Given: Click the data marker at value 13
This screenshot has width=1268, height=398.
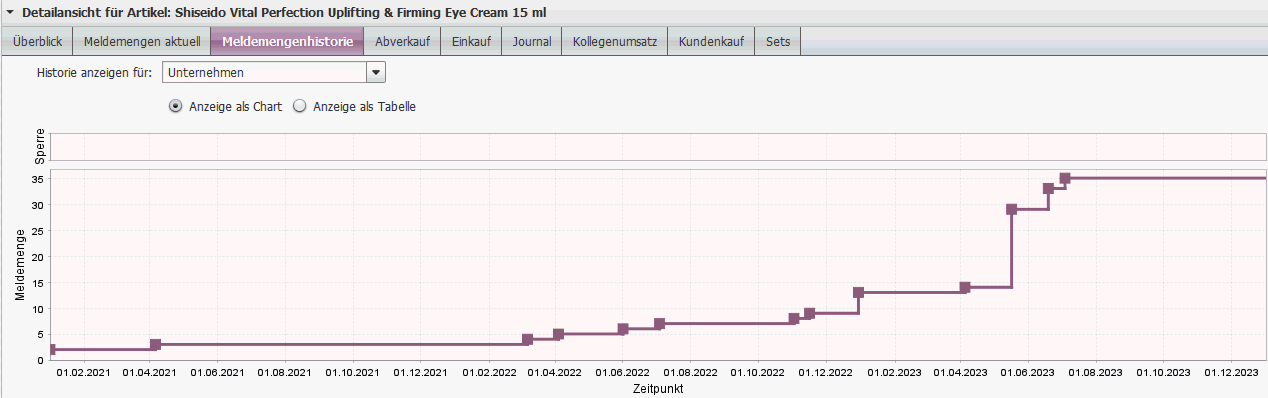Looking at the screenshot, I should 858,292.
